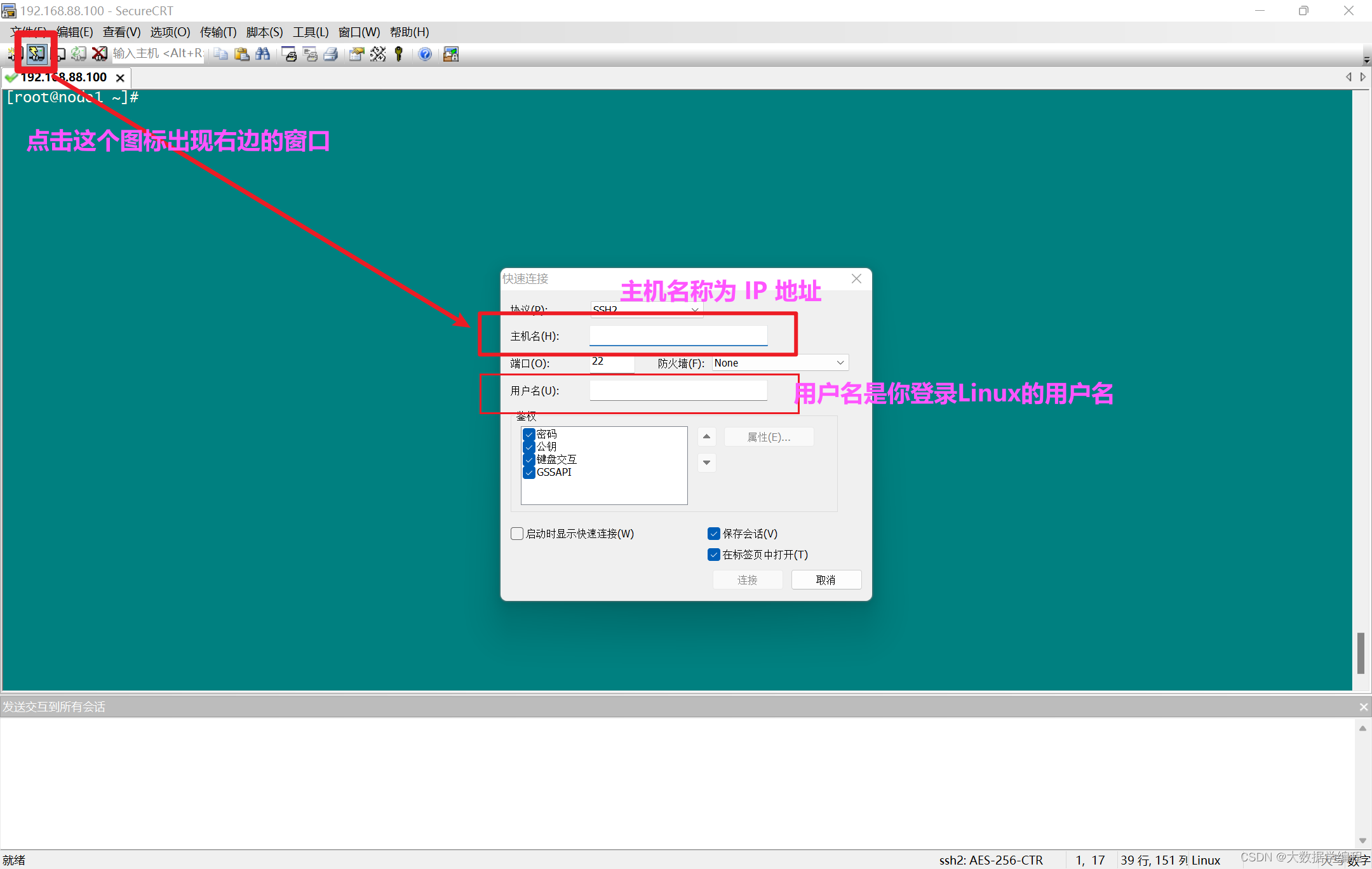Click the 属性 properties button
1372x869 pixels.
pos(769,437)
